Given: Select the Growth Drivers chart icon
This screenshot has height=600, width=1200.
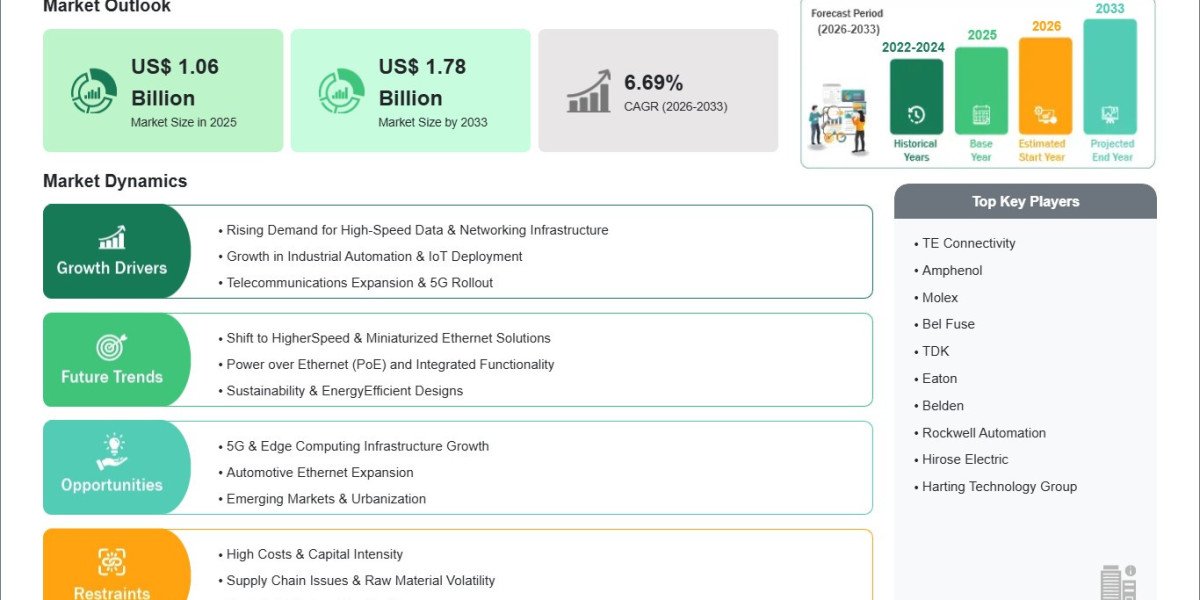Looking at the screenshot, I should [x=112, y=237].
